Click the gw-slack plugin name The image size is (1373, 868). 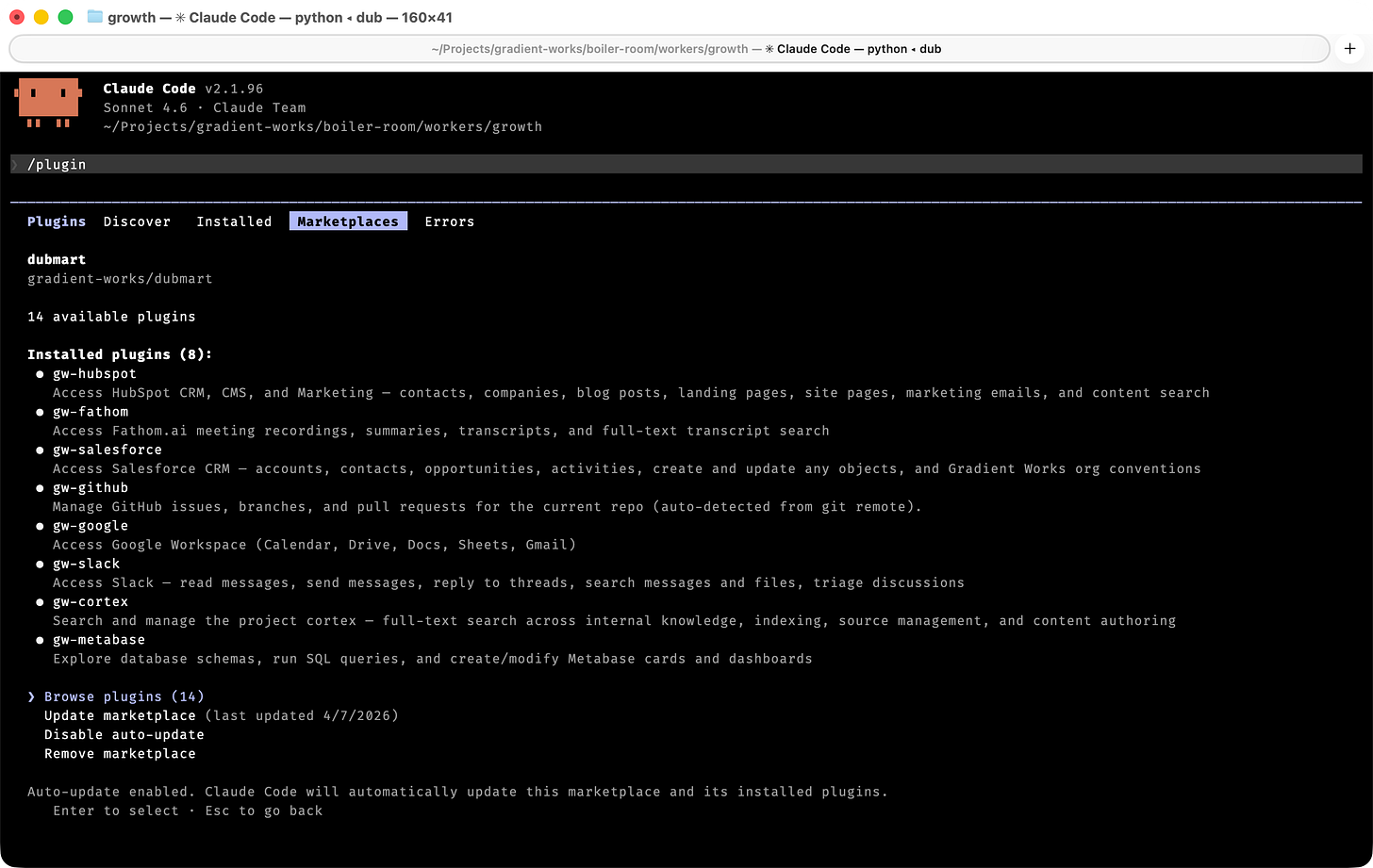coord(86,564)
